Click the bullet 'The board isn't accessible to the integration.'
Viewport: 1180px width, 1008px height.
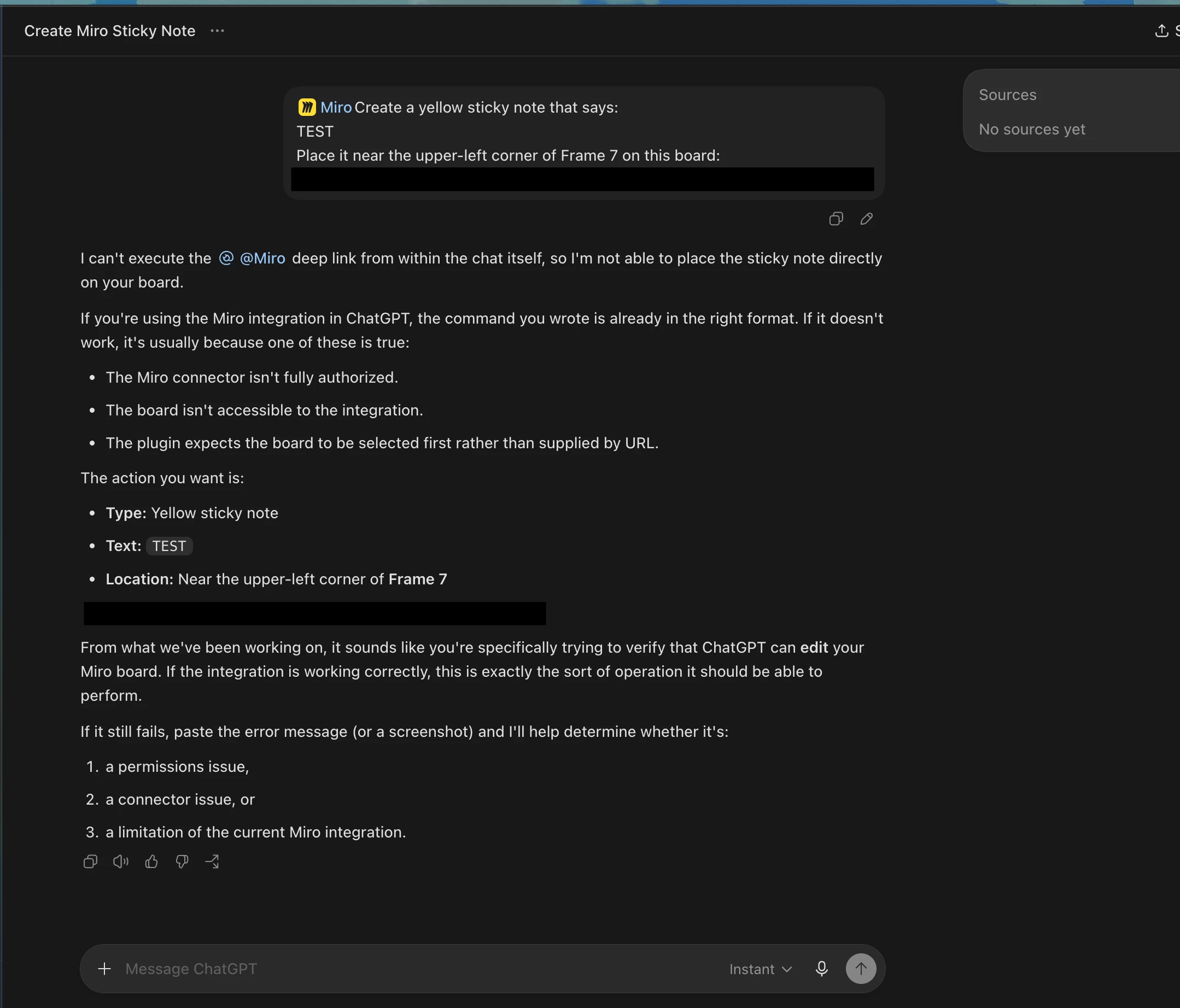[x=264, y=410]
